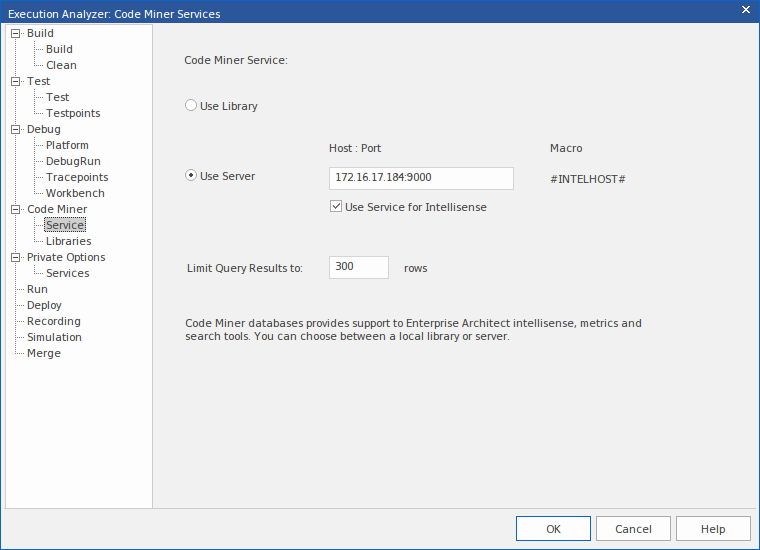760x550 pixels.
Task: Select the Use Library radio button
Action: (x=191, y=106)
